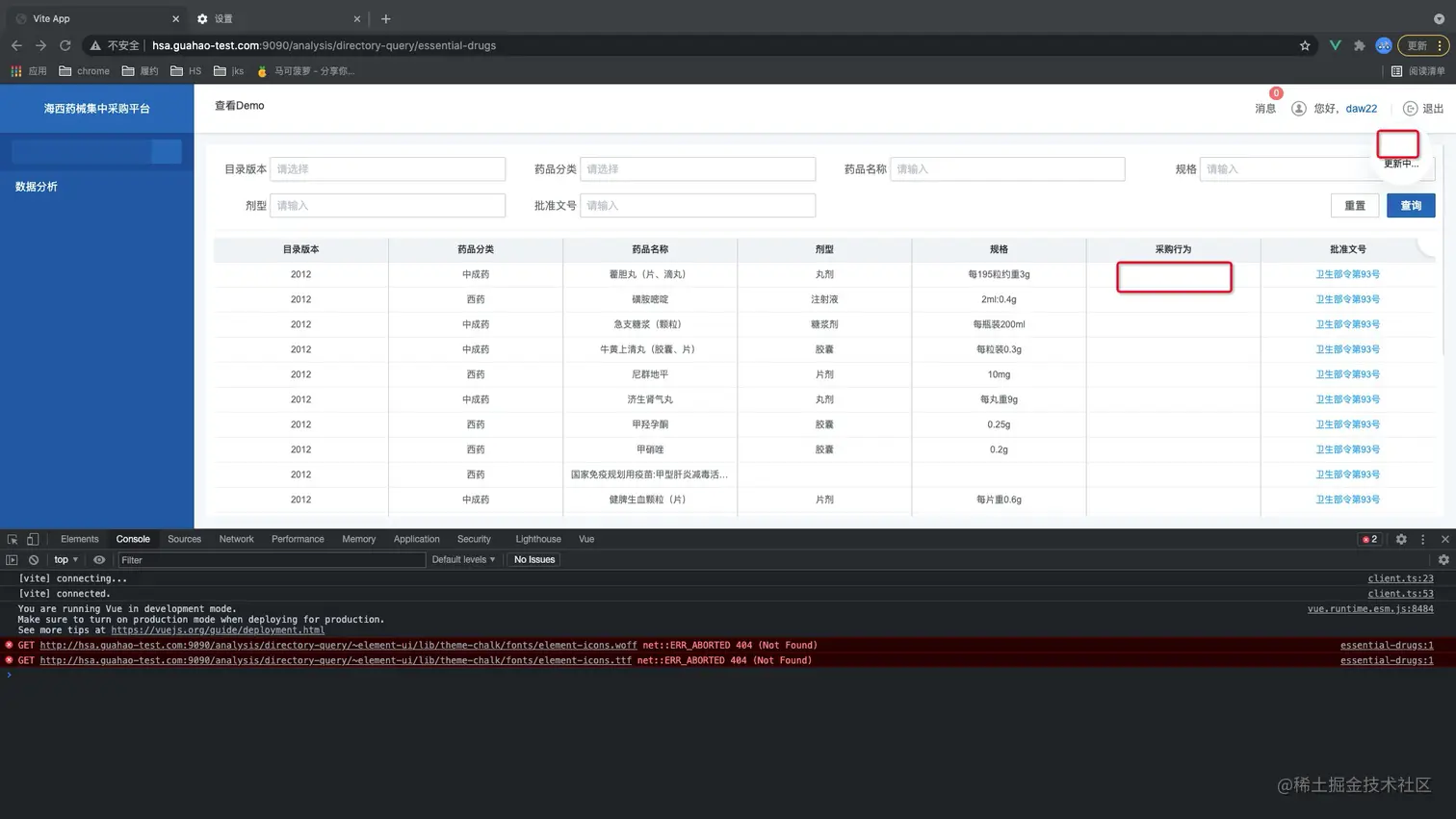Open the 阅读清单 reading list
This screenshot has height=819, width=1456.
(1417, 71)
